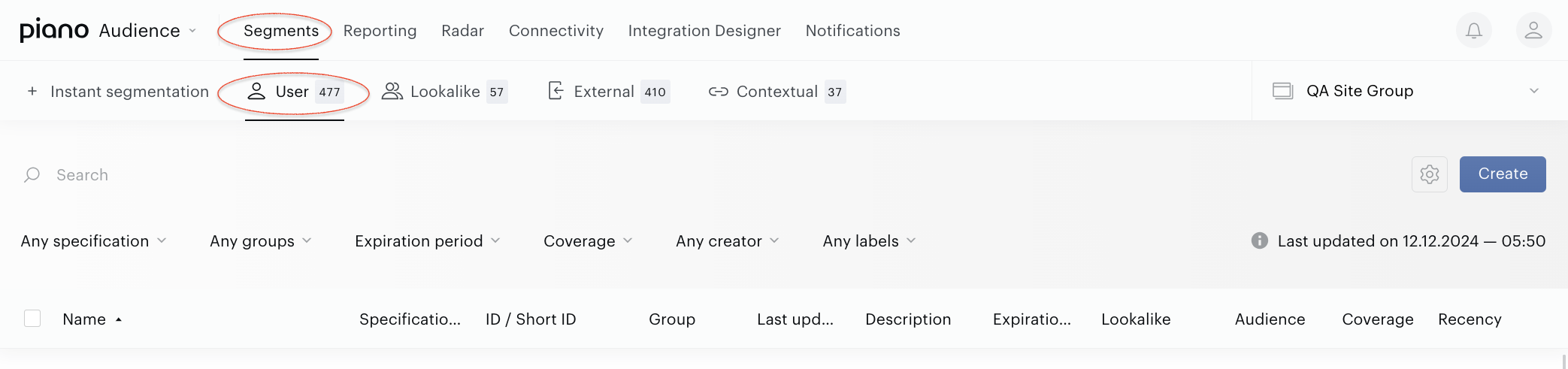Sort by the Name column header
Screen dimensions: 1568x369
[84, 319]
